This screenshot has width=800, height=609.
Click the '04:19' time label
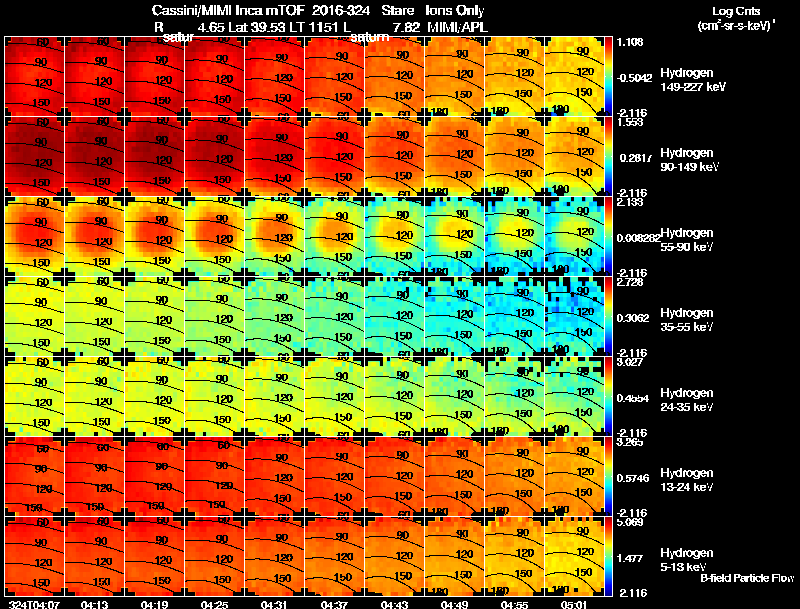coord(155,604)
